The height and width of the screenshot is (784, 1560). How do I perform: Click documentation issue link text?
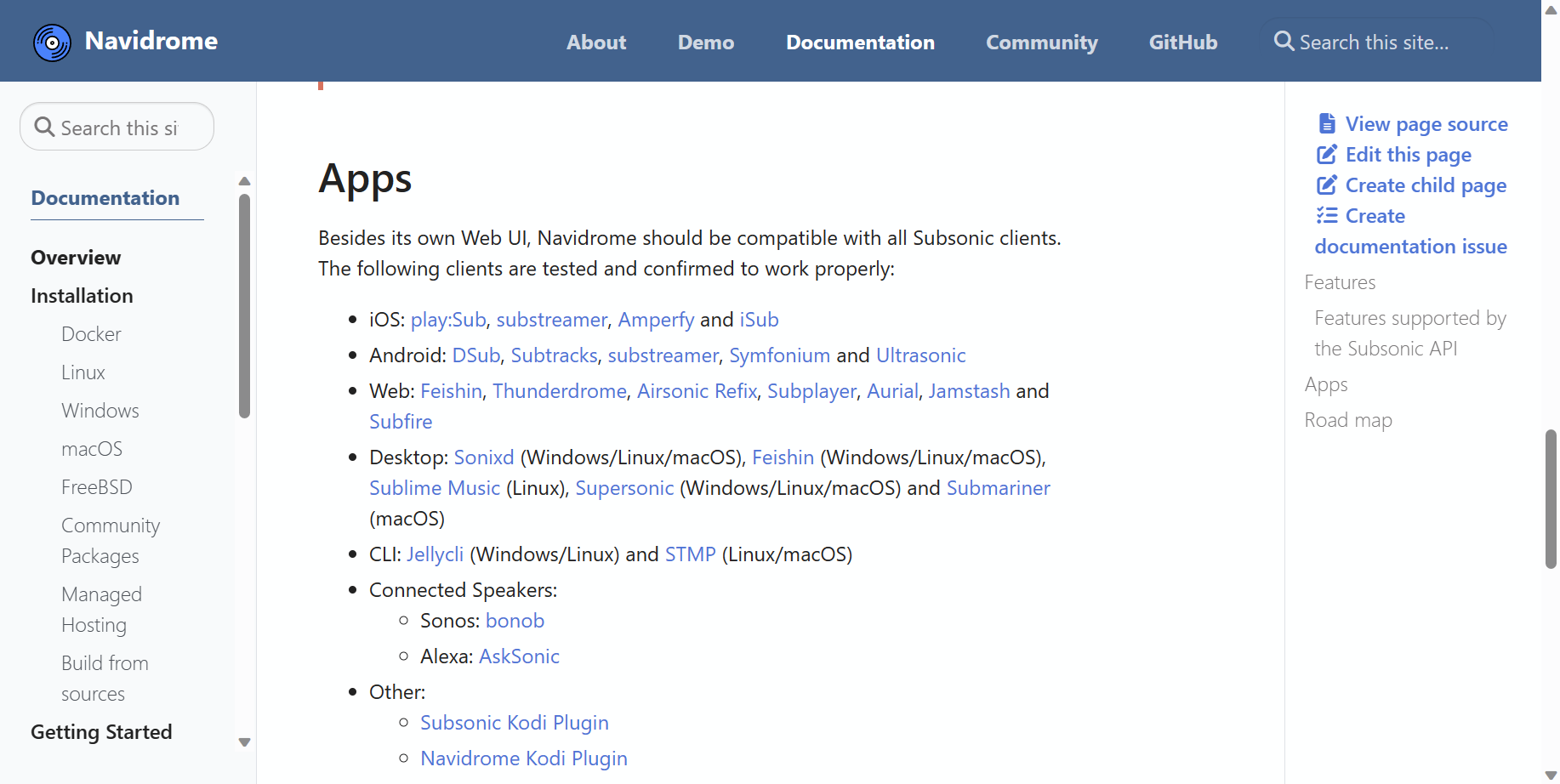click(x=1411, y=247)
